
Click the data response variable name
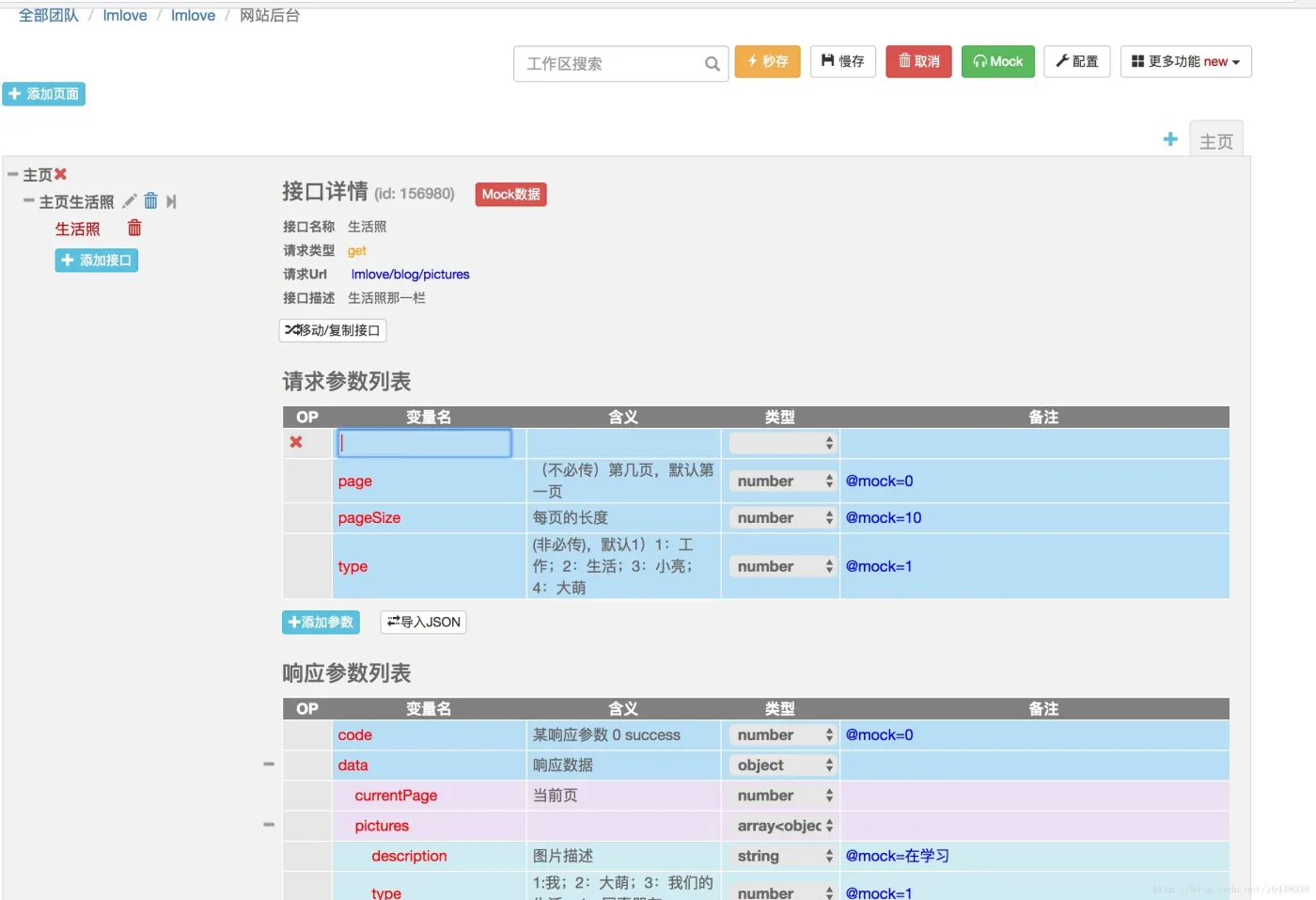353,765
